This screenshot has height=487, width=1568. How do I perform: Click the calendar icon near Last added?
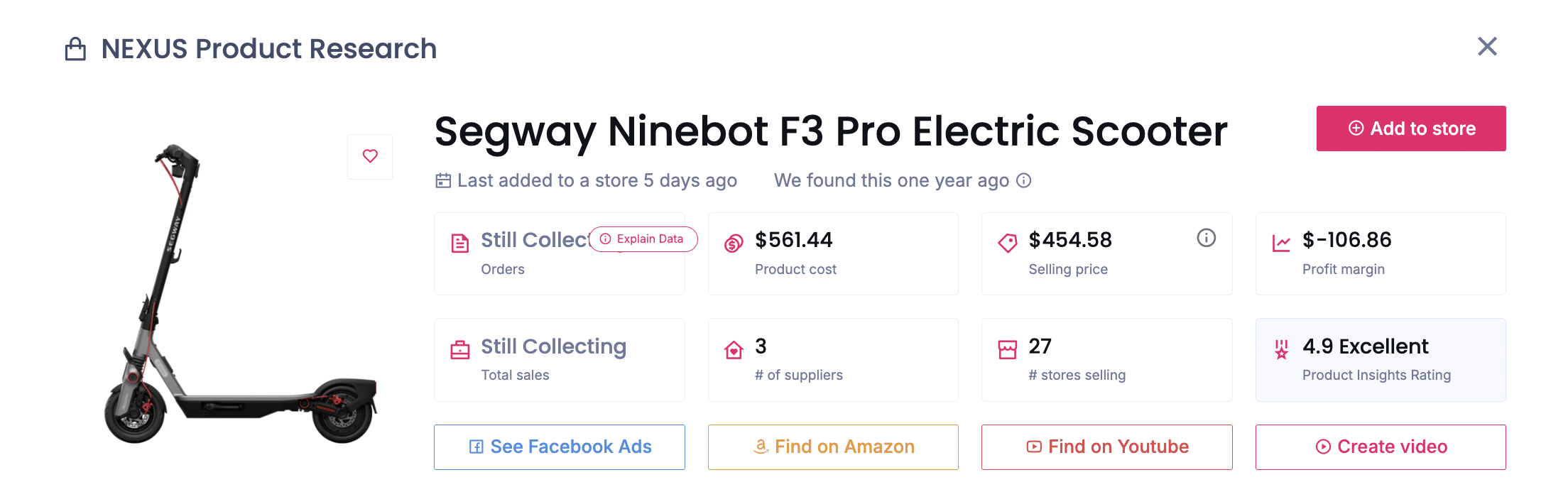pos(443,181)
